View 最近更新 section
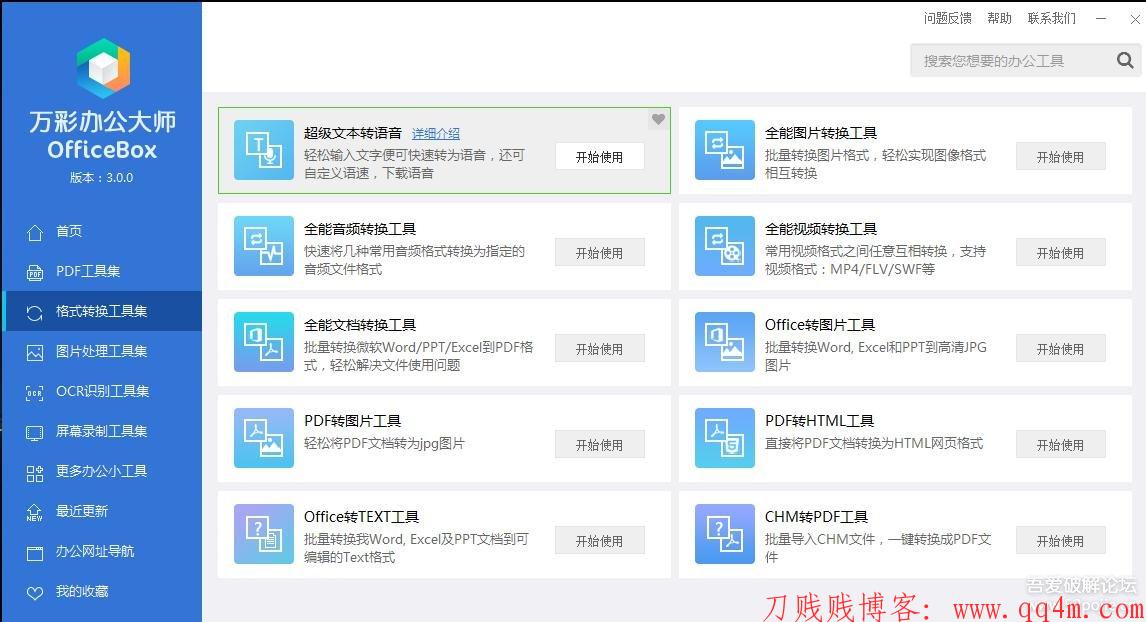This screenshot has width=1146, height=622. tap(102, 511)
